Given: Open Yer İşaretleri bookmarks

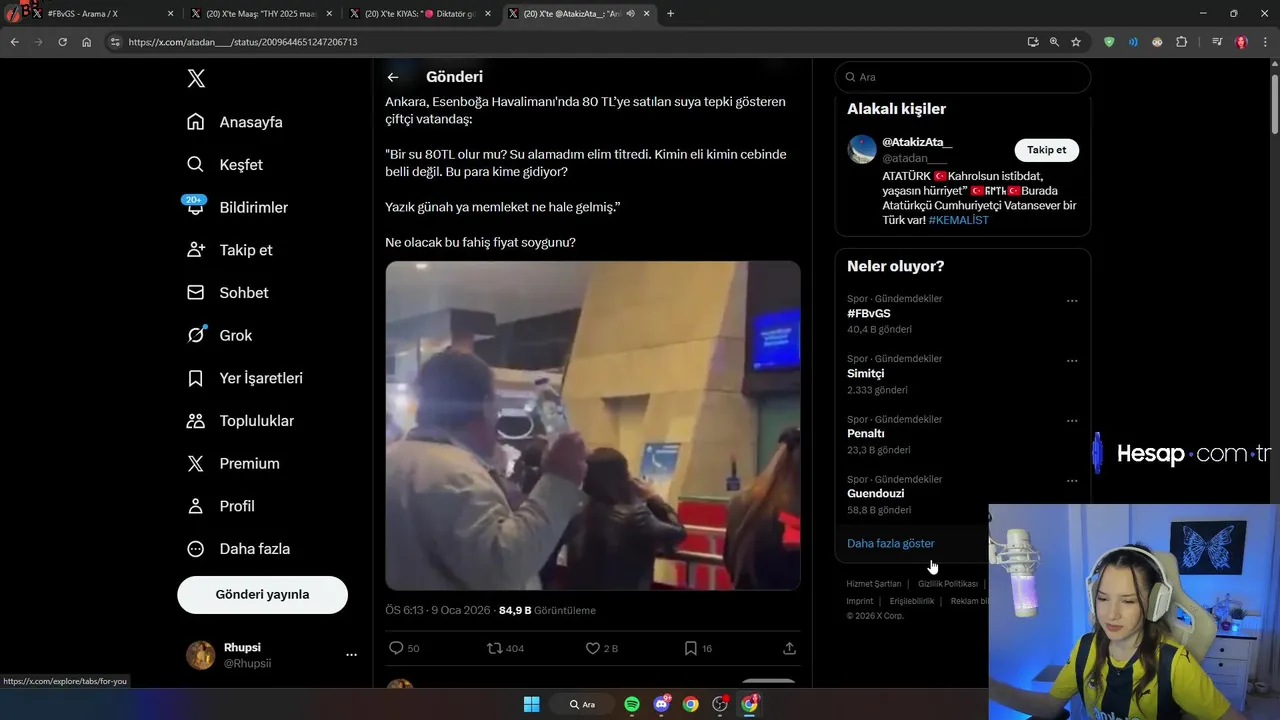Looking at the screenshot, I should pos(245,378).
